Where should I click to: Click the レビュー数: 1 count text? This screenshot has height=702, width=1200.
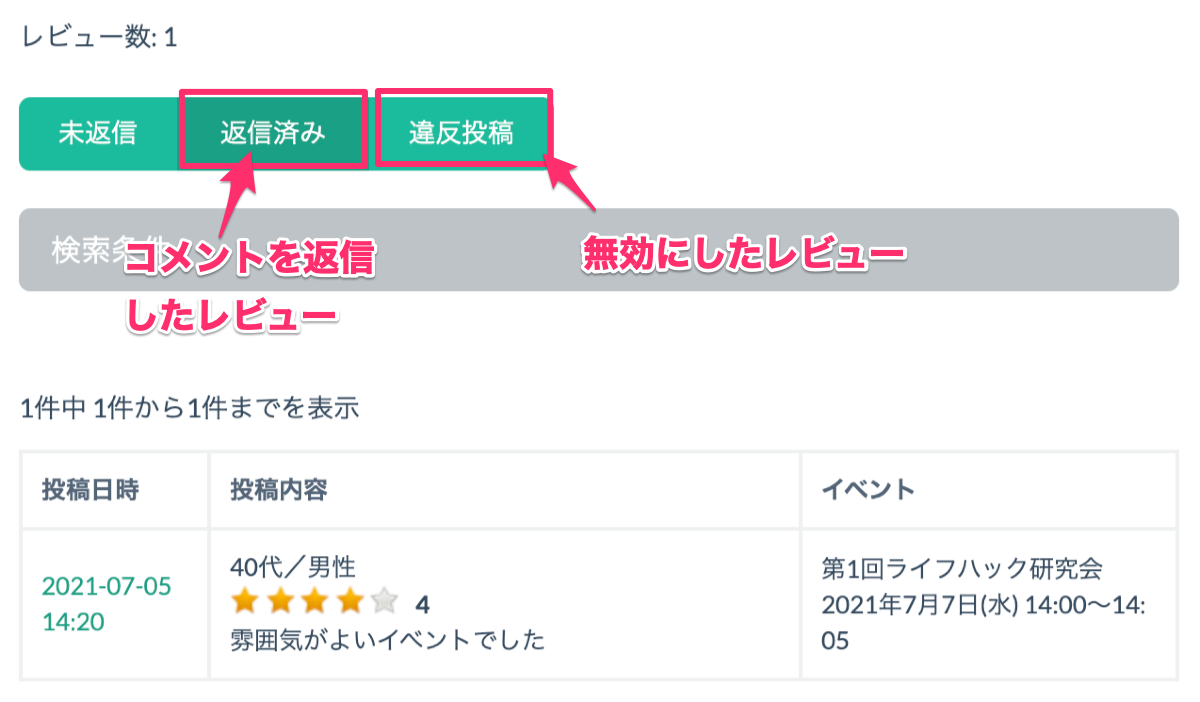[98, 38]
